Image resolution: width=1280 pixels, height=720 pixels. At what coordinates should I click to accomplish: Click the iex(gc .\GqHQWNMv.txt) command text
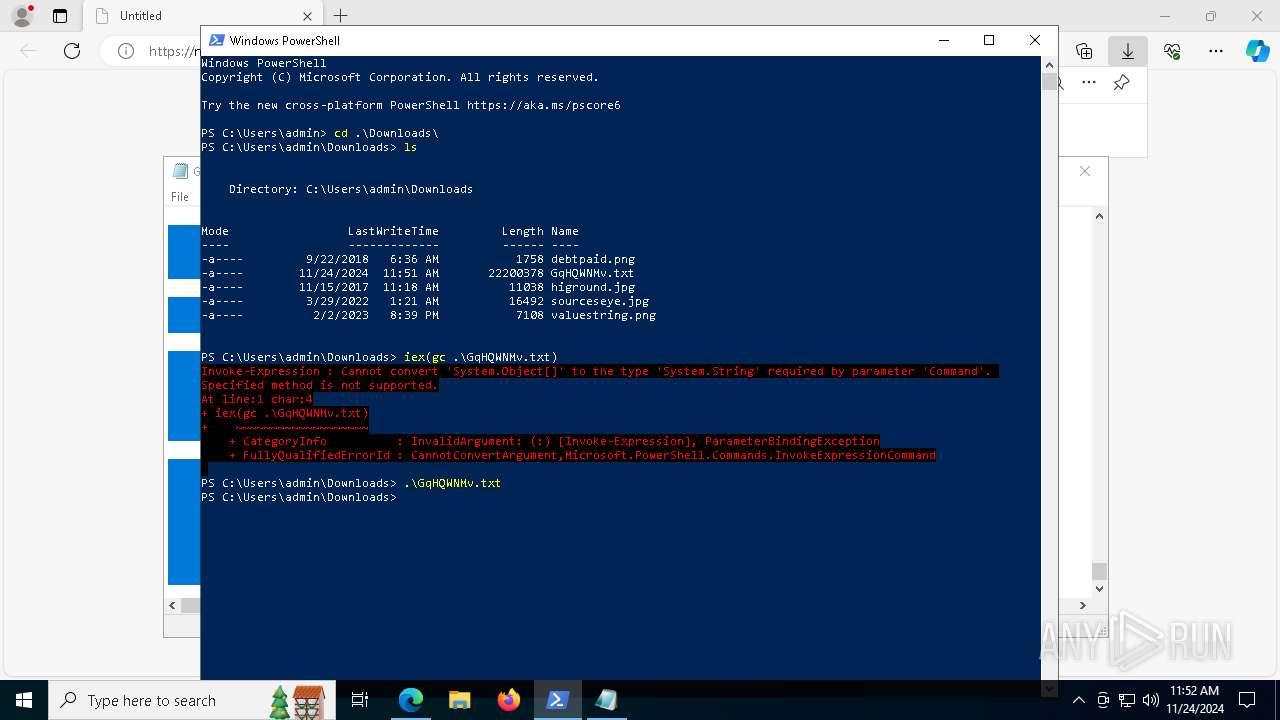point(481,357)
